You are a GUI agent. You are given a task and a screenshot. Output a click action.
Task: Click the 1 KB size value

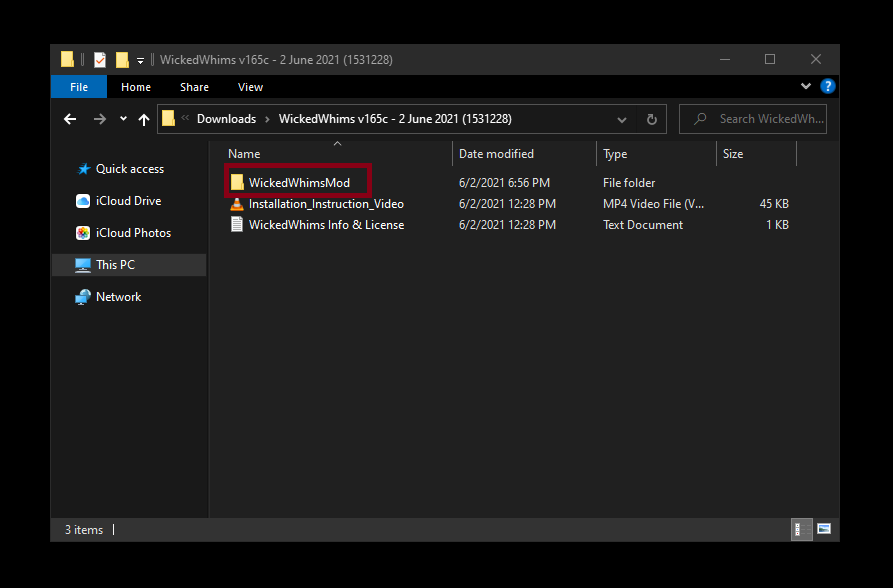(777, 224)
